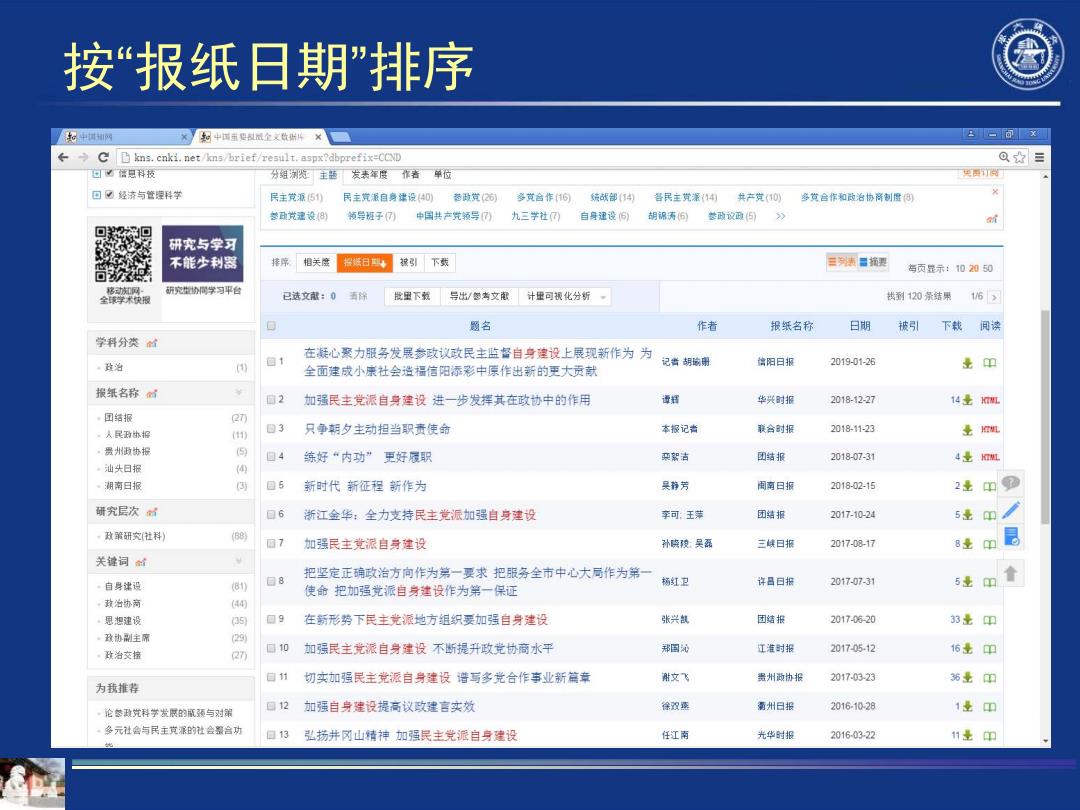
Task: Click the zoom magnifier icon in address bar
Action: click(x=1004, y=157)
